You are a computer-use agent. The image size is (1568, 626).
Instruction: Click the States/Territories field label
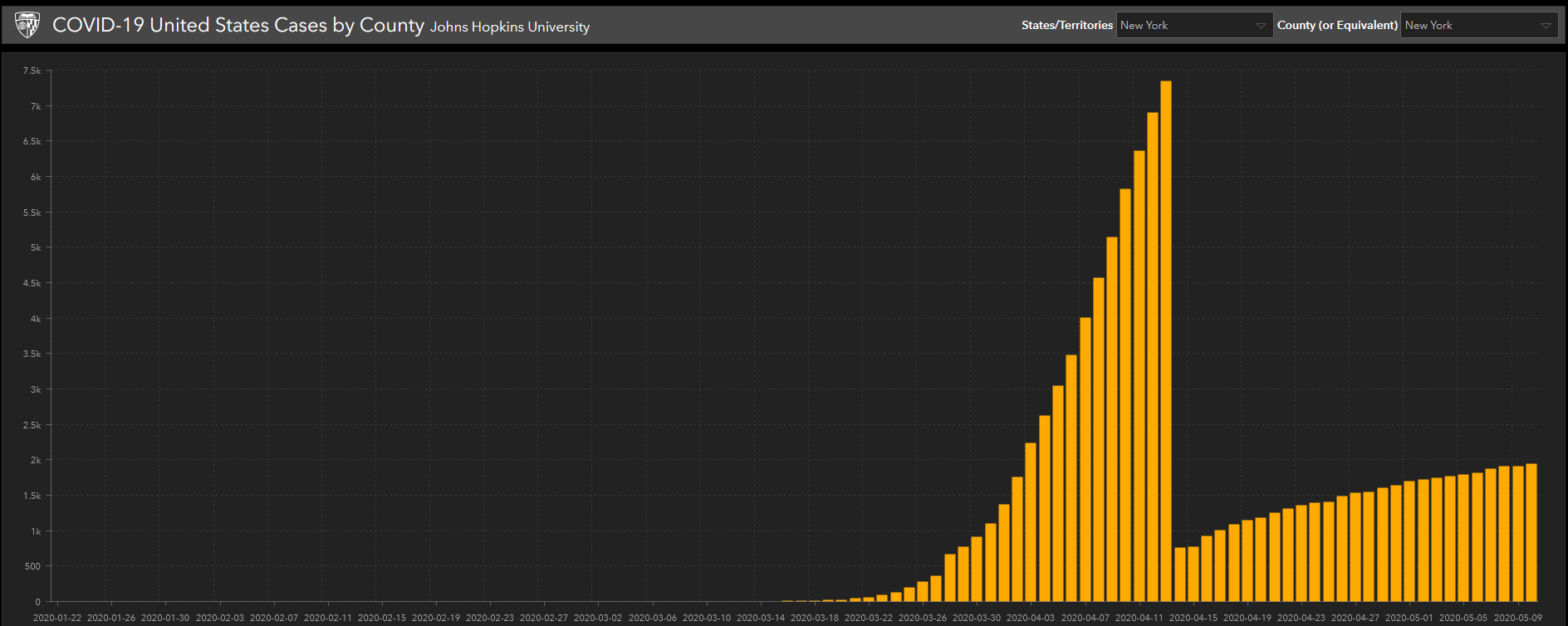pyautogui.click(x=1066, y=26)
